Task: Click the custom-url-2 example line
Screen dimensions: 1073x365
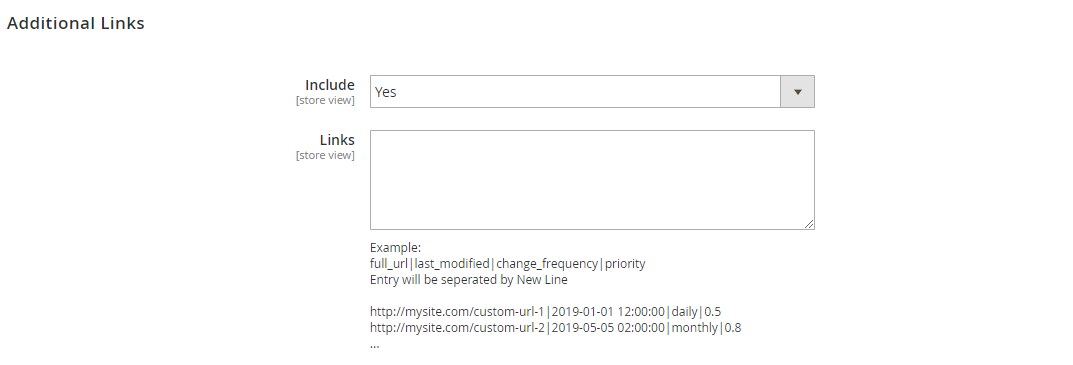Action: [556, 327]
